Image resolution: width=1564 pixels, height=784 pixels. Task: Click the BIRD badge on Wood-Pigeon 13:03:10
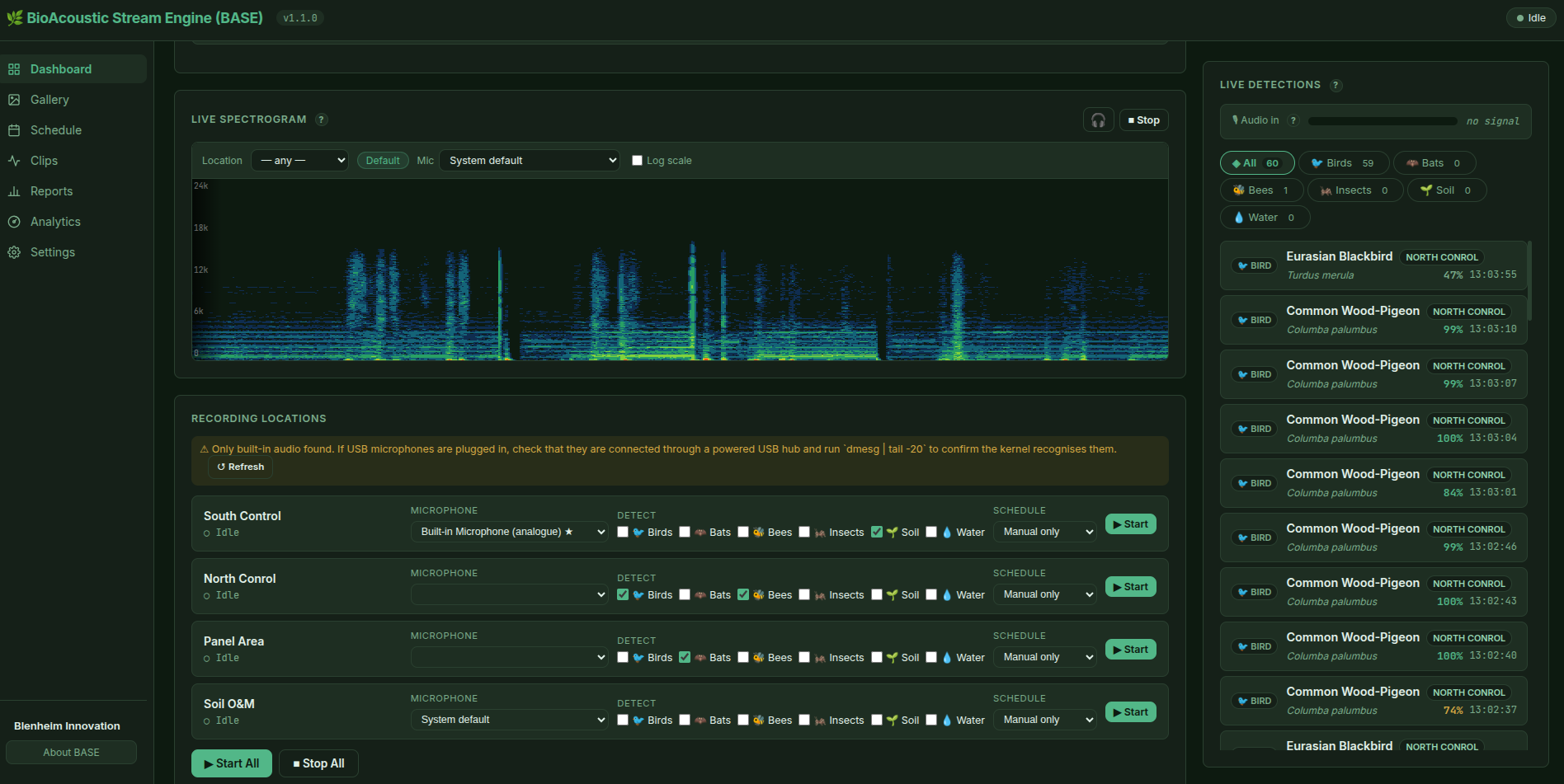[x=1254, y=320]
